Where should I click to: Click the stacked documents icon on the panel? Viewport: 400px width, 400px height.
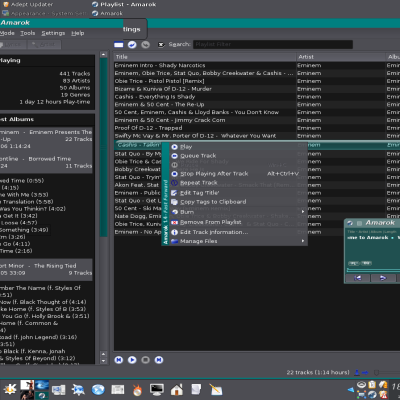196,389
